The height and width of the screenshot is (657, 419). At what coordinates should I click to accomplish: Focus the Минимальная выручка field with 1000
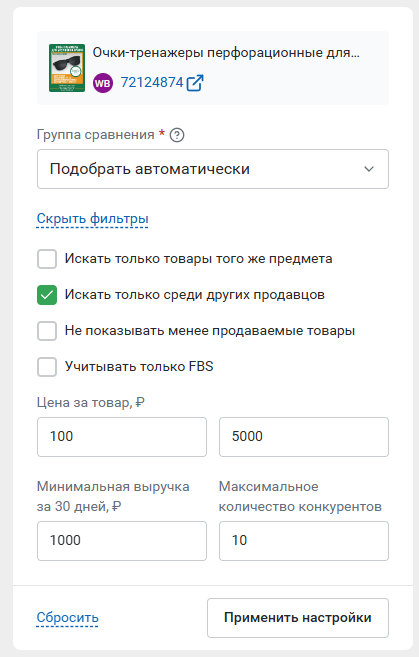click(122, 541)
